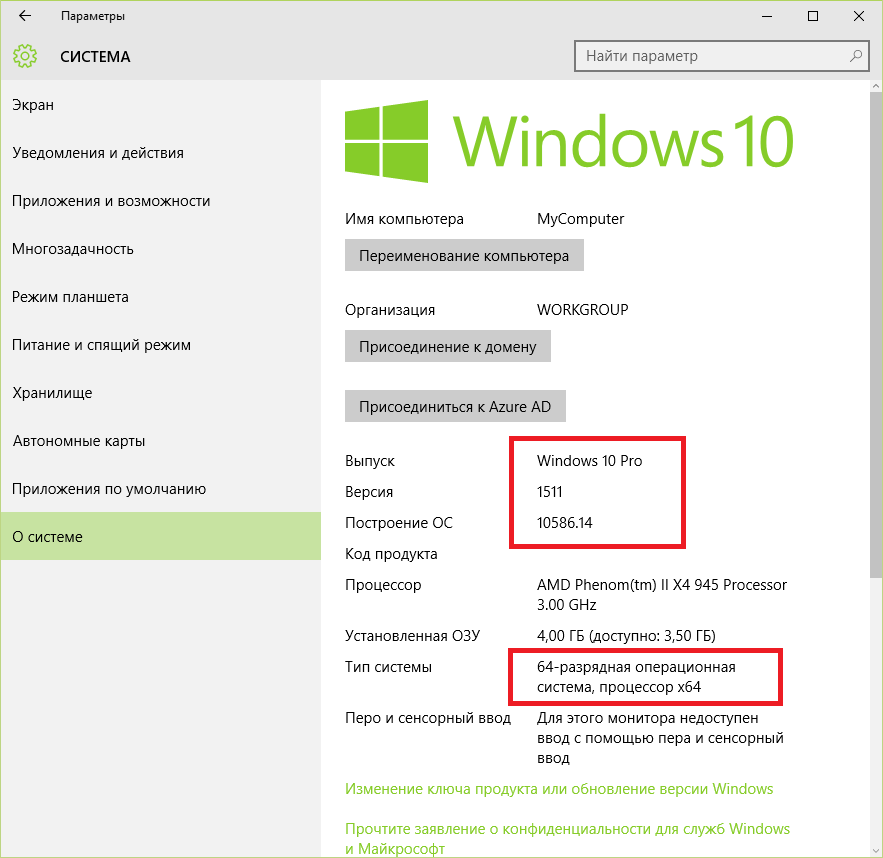Click the Settings gear icon
The height and width of the screenshot is (858, 883).
click(x=25, y=56)
